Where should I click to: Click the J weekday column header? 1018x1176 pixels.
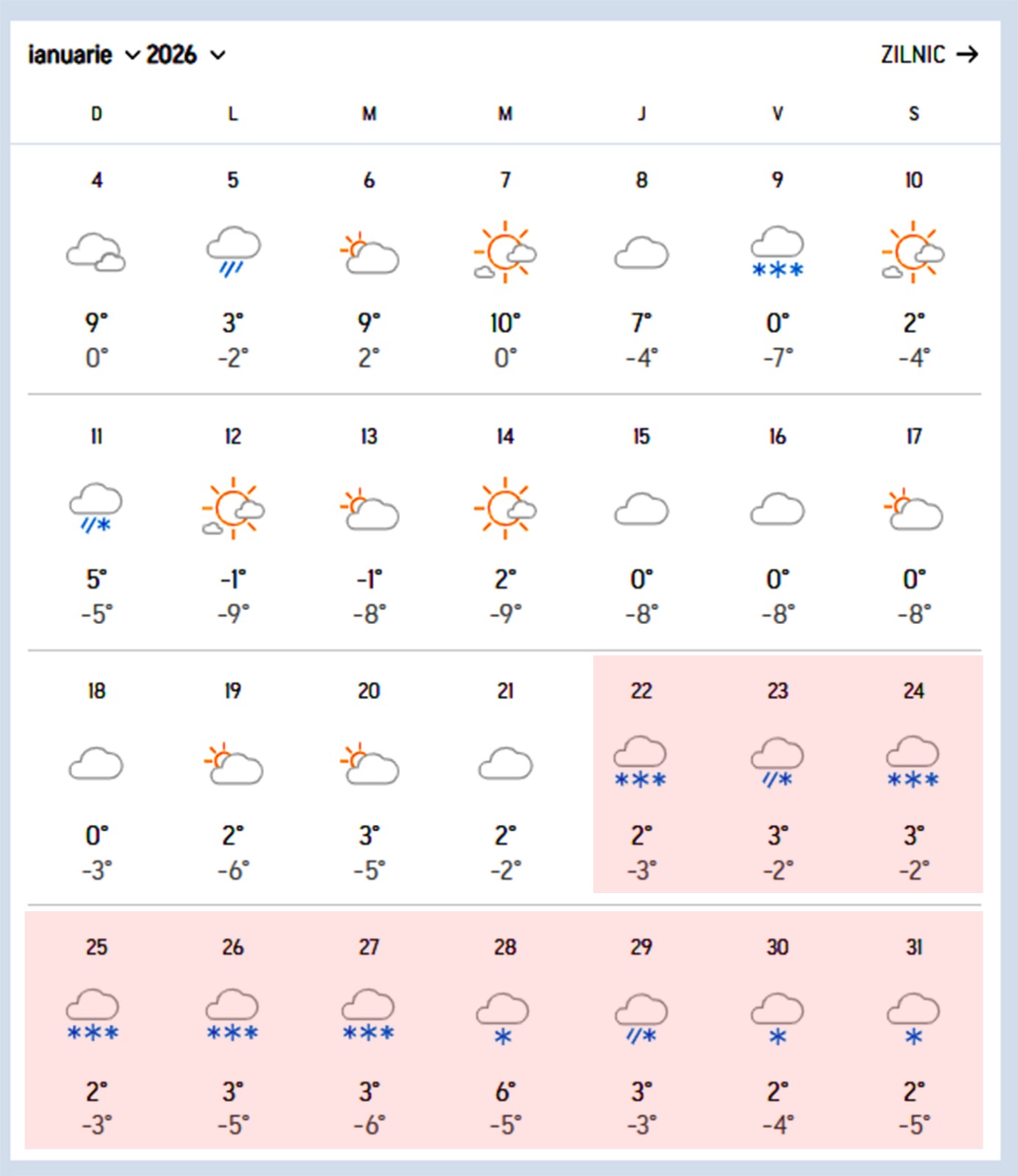point(642,114)
